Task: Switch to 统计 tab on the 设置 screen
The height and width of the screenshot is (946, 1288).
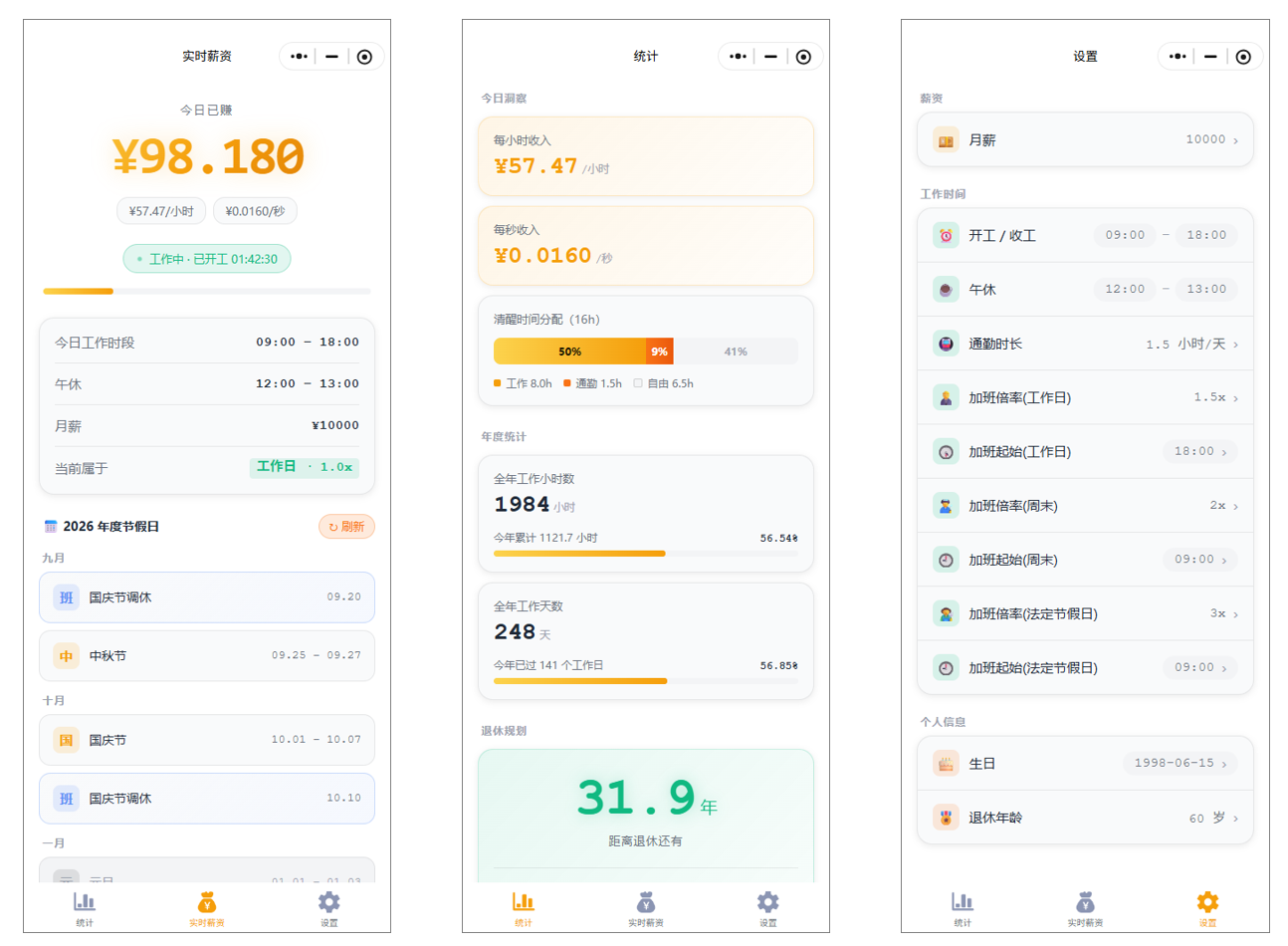Action: point(963,909)
